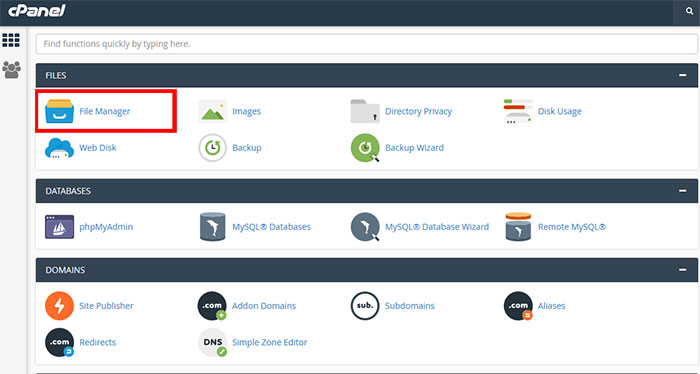Click the File Manager link text
700x374 pixels.
click(x=105, y=111)
